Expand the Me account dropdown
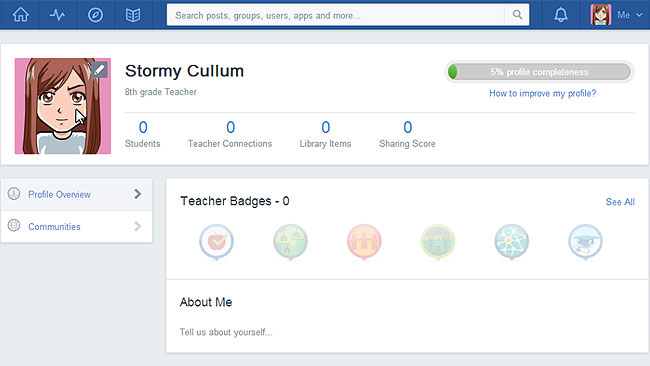 [x=630, y=15]
